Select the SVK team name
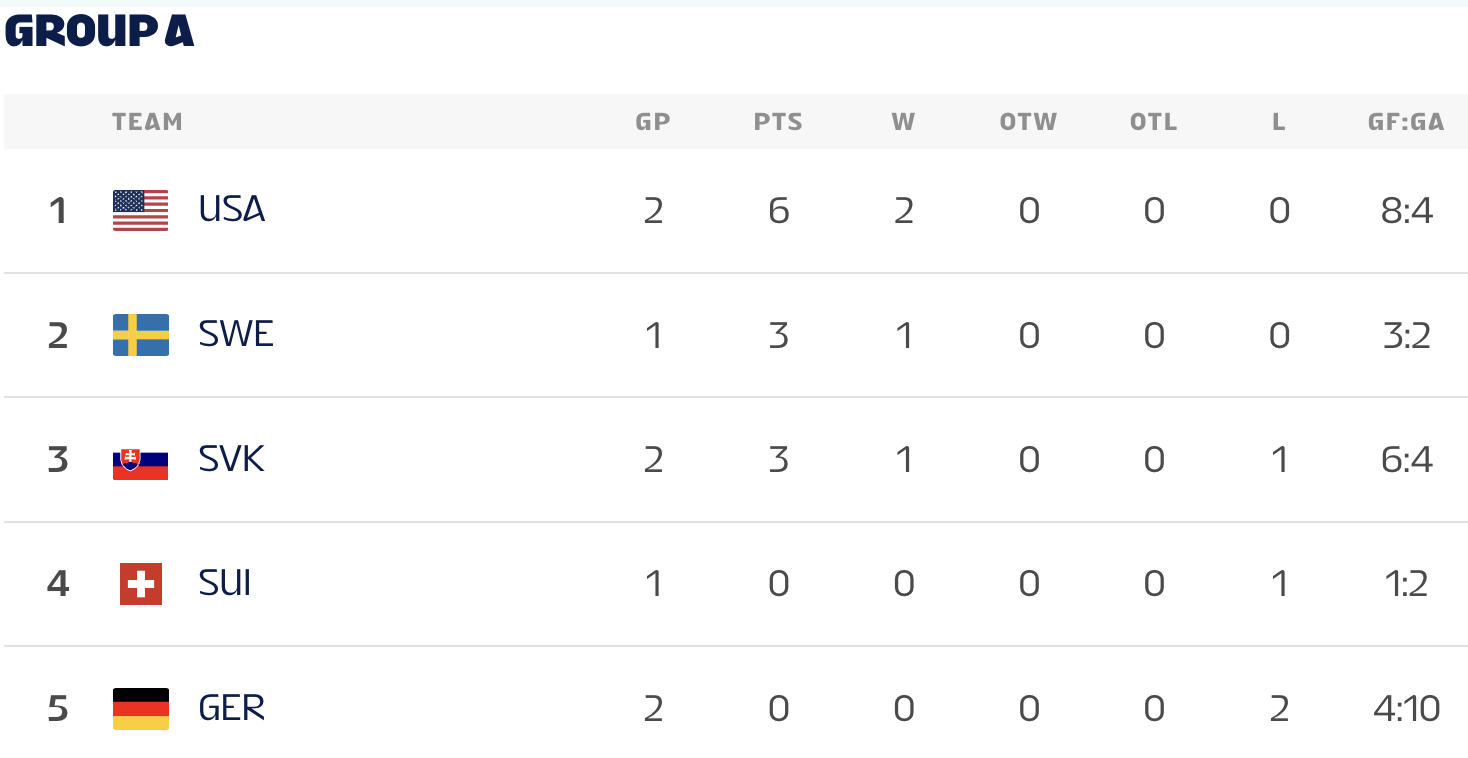Viewport: 1468px width, 758px height. click(x=231, y=460)
